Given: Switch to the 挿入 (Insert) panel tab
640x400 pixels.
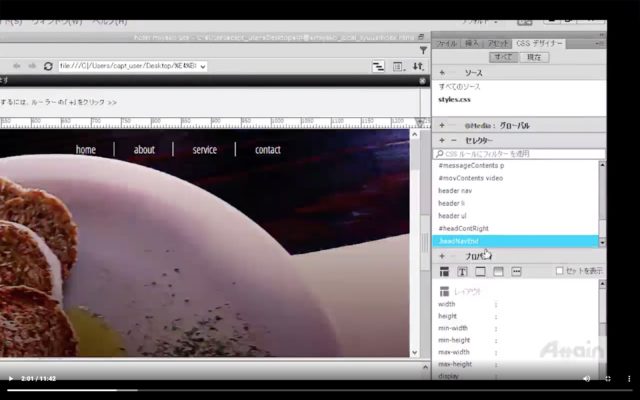Looking at the screenshot, I should [472, 44].
